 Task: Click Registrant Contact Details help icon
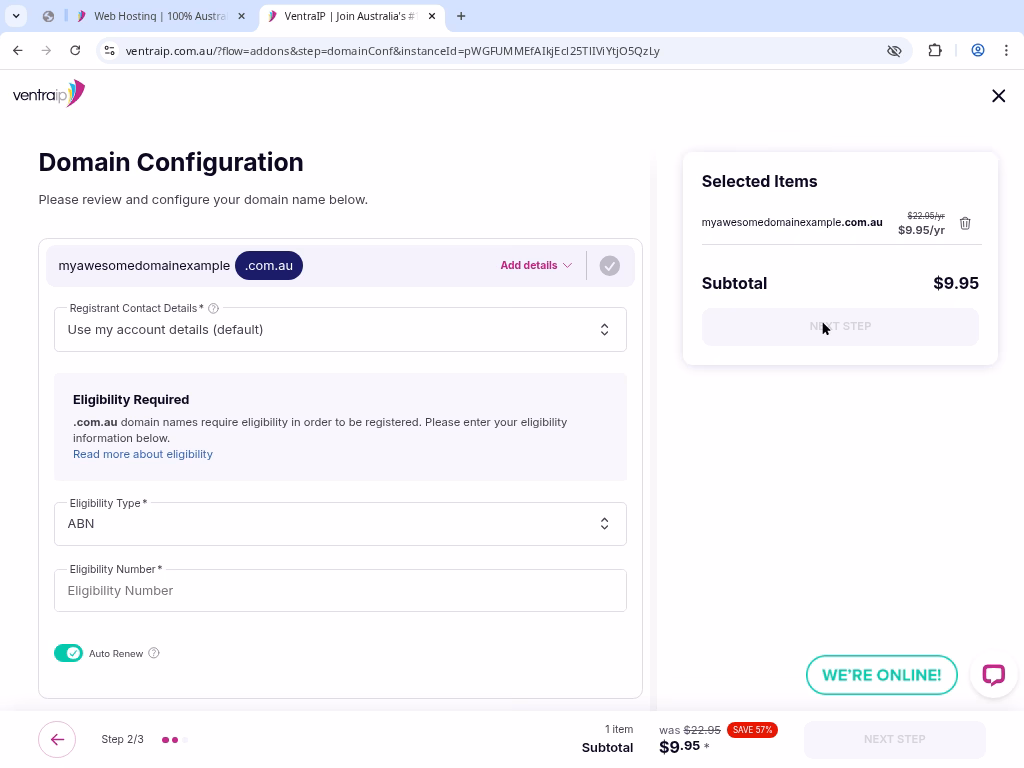pos(213,309)
